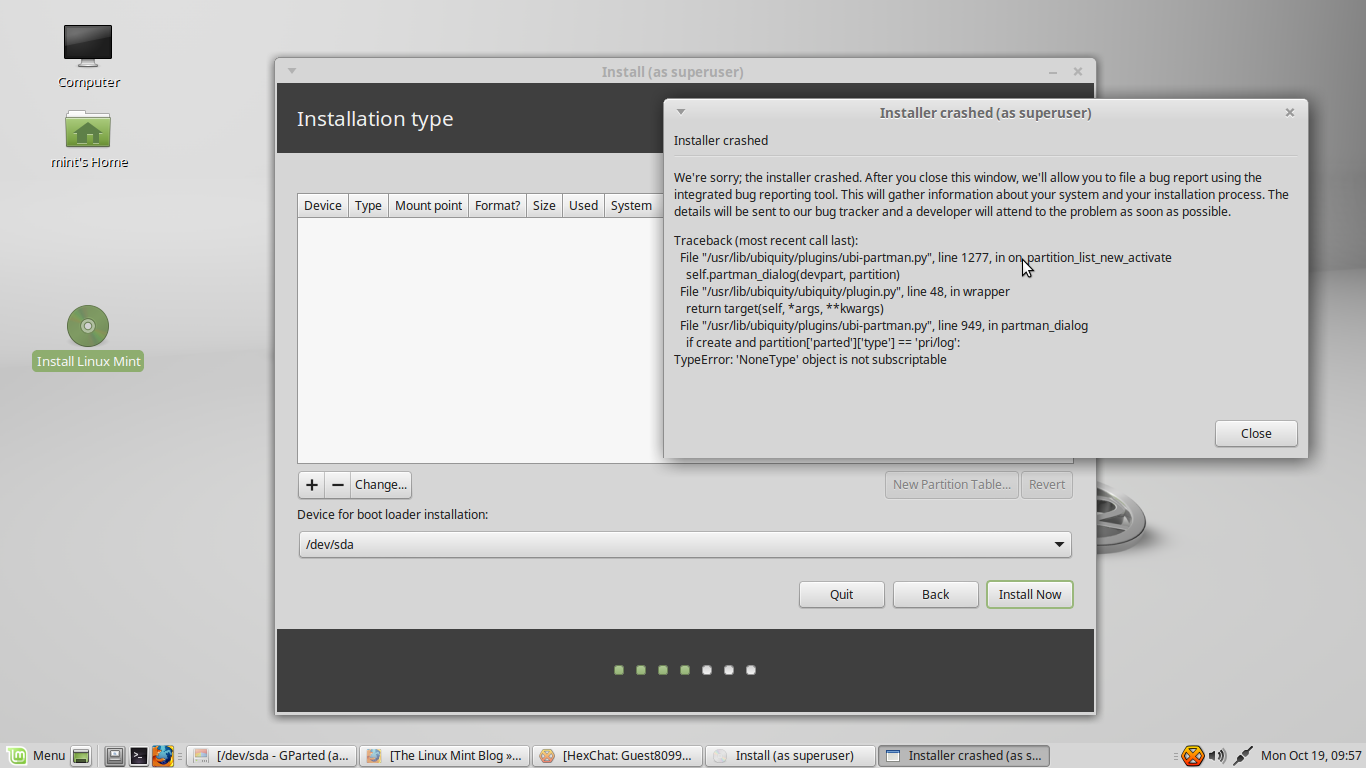1366x768 pixels.
Task: Close the Install (as superuser) window via X
Action: point(1077,72)
